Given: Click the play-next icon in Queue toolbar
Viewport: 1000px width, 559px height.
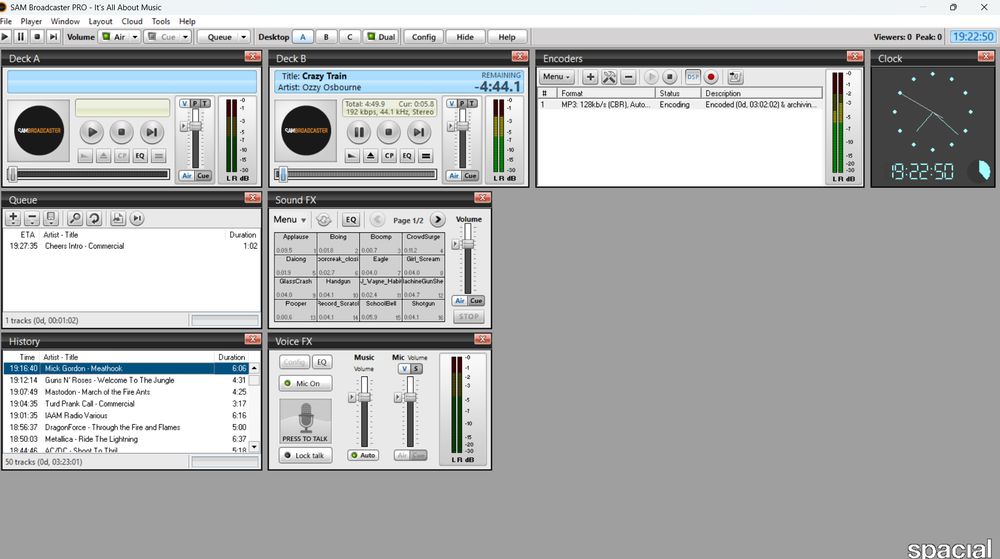Looking at the screenshot, I should point(137,219).
